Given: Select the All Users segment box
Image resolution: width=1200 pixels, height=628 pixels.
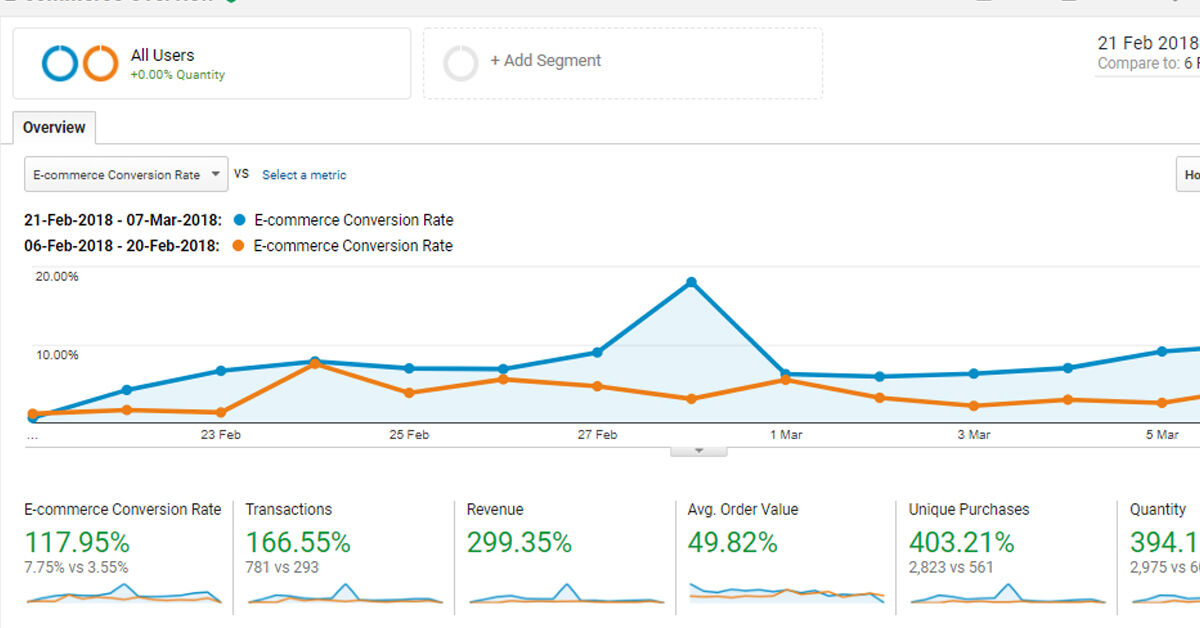Looking at the screenshot, I should [212, 63].
